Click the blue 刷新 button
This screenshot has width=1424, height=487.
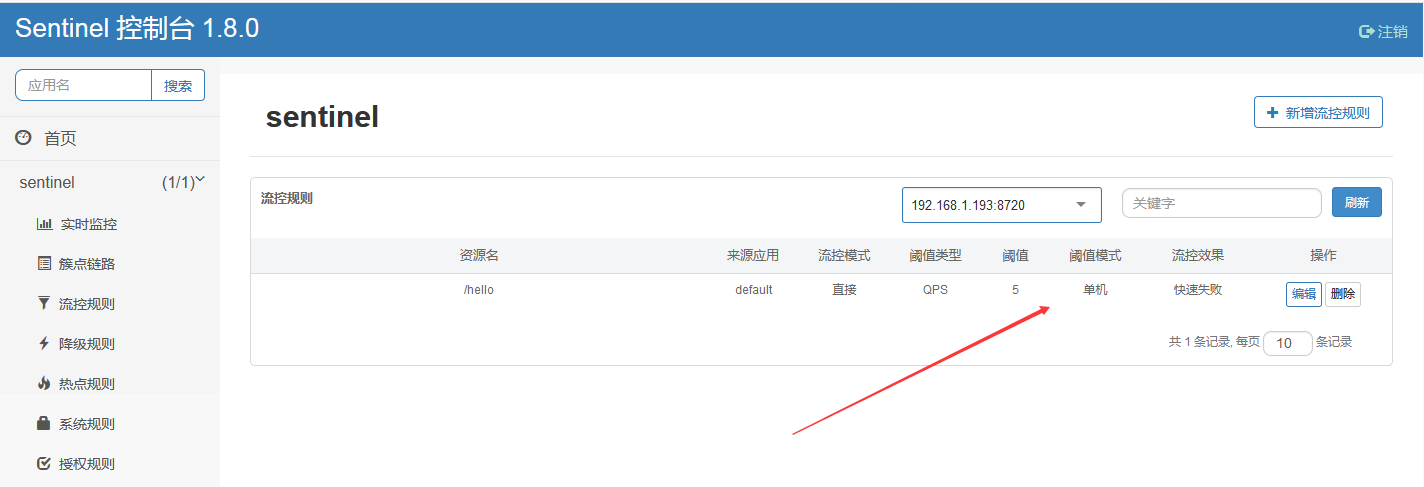(x=1357, y=203)
